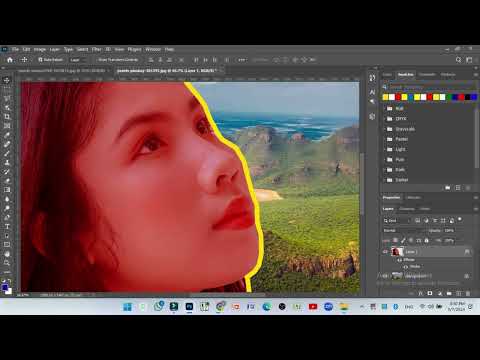
Task: Pick the black recent swatch
Action: coord(468,97)
